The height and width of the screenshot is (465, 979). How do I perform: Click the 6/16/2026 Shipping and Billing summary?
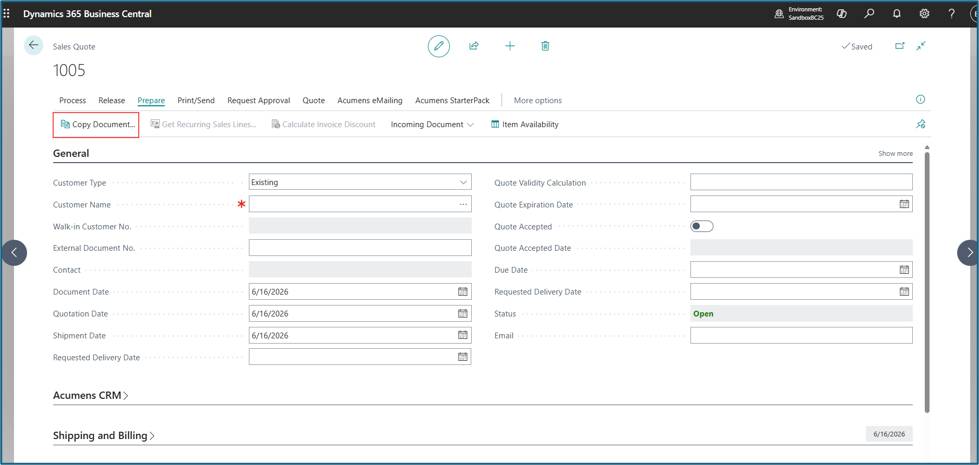889,434
